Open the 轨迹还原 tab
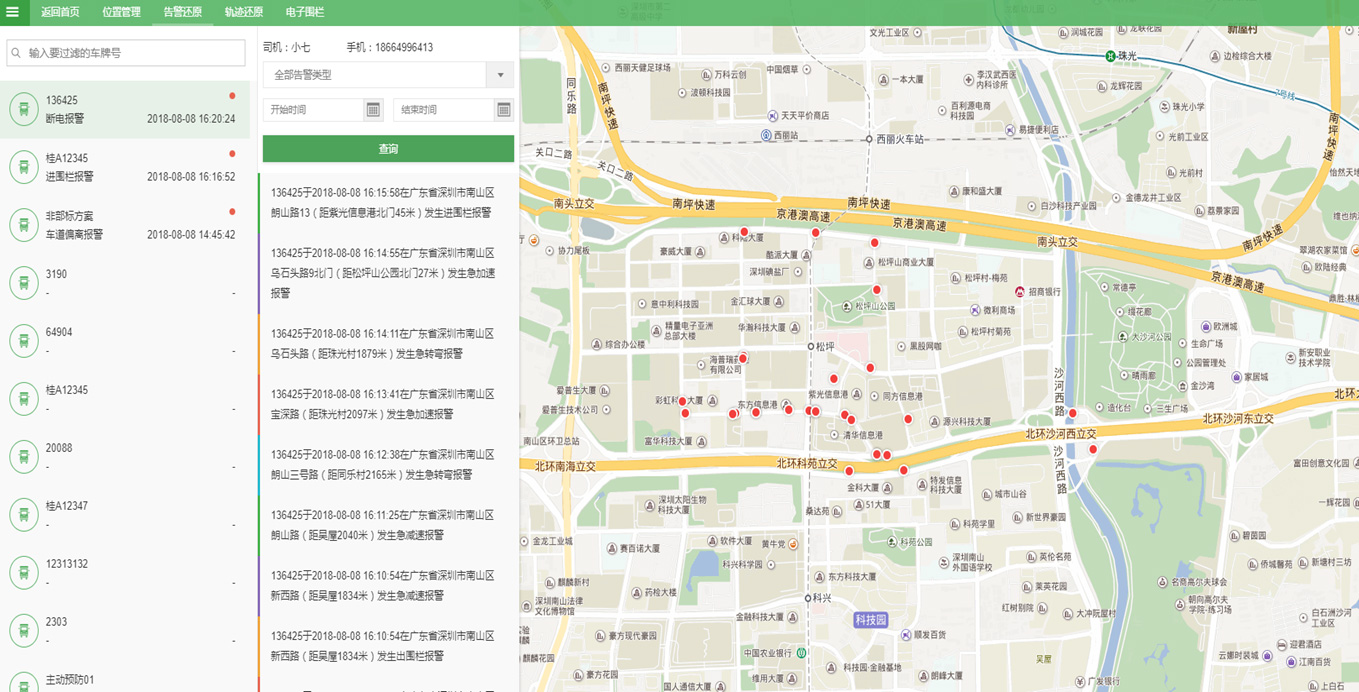Image resolution: width=1359 pixels, height=692 pixels. [x=243, y=12]
